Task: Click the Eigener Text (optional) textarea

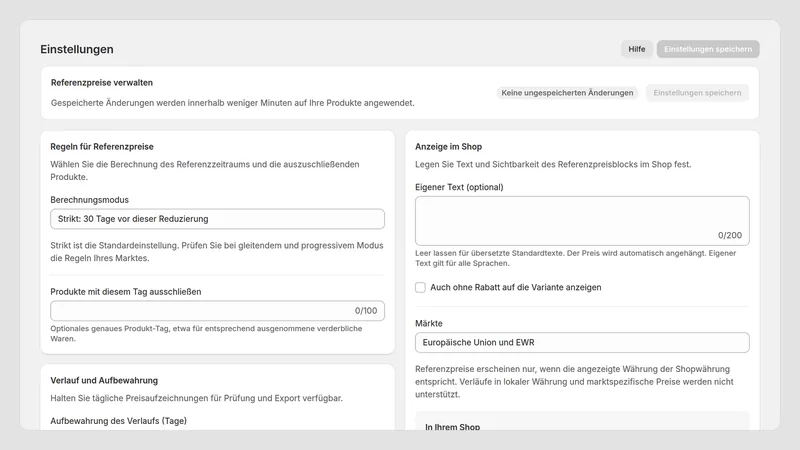Action: tap(582, 220)
